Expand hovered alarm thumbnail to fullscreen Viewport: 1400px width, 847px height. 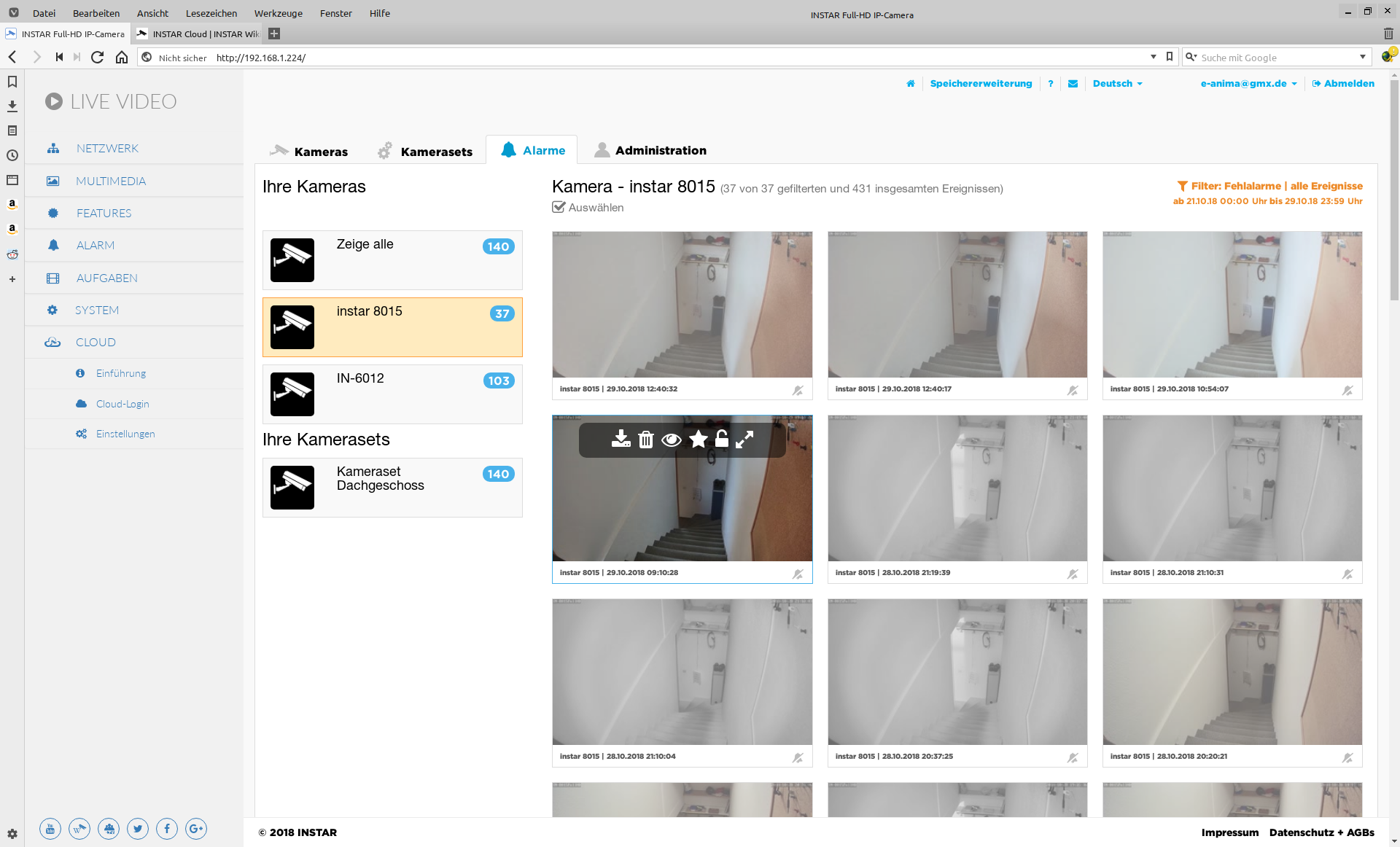click(744, 440)
